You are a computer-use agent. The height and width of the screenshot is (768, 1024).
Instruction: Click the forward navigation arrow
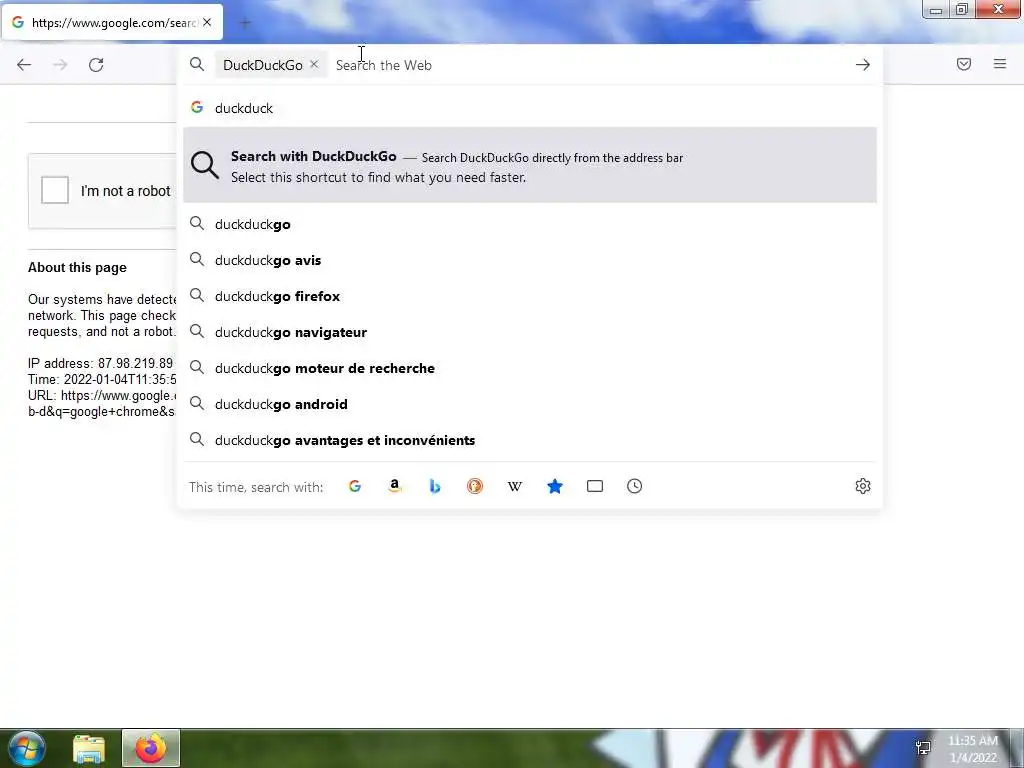point(60,65)
